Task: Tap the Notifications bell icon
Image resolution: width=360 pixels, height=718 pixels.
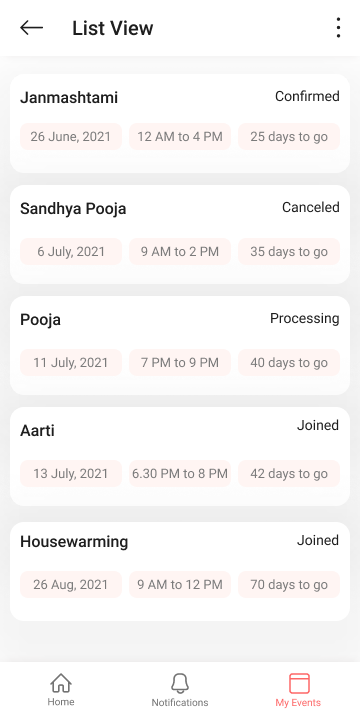Action: 180,684
